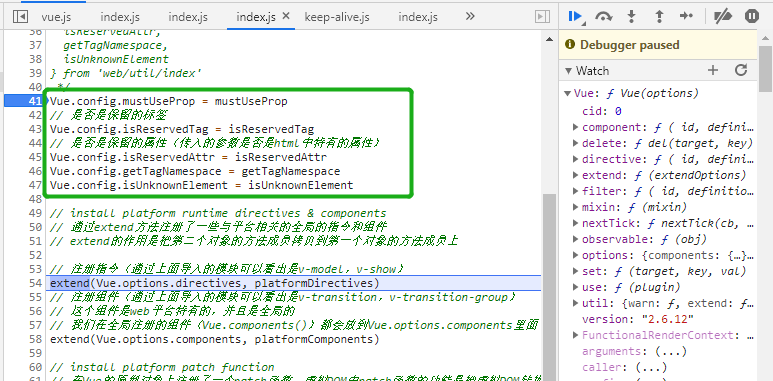
Task: Click the Step arrow icon
Action: 686,16
